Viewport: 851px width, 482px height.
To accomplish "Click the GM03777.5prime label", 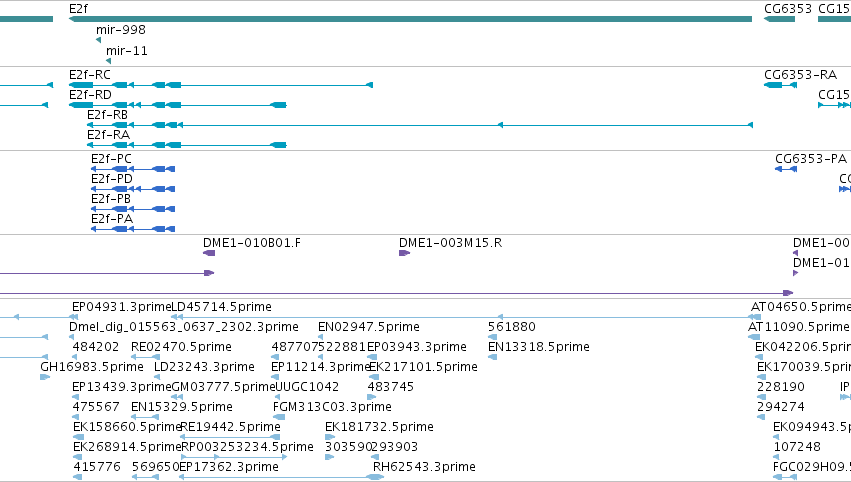I will click(x=224, y=387).
